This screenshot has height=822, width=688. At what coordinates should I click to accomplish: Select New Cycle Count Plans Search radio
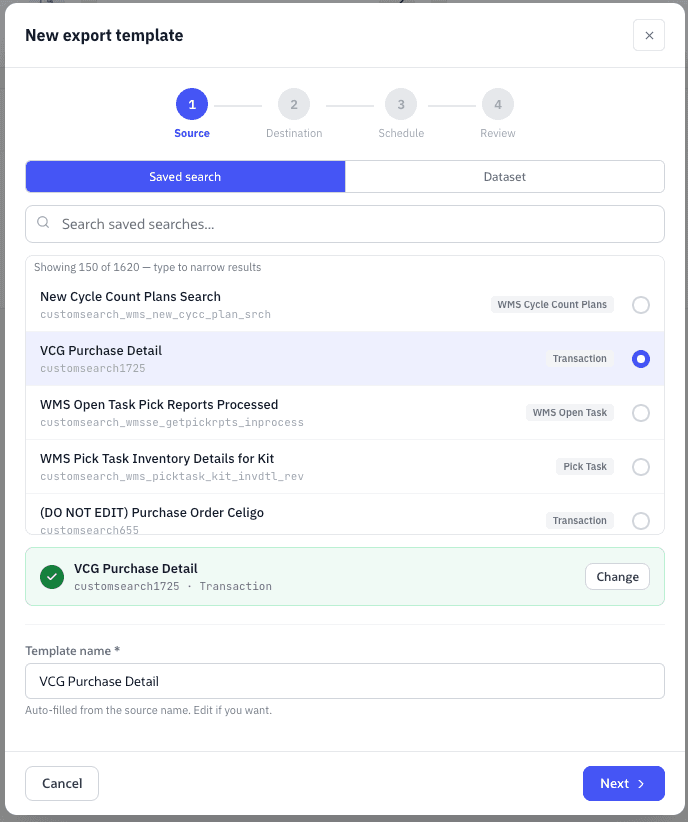tap(641, 305)
